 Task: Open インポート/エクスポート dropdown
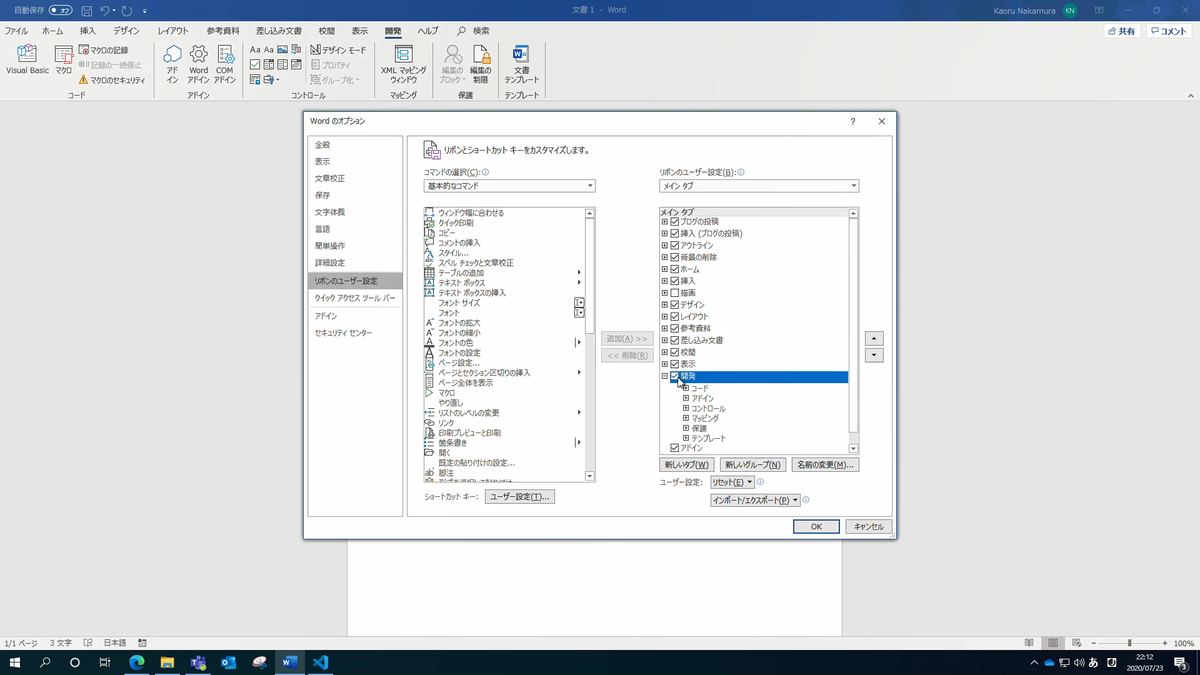pyautogui.click(x=754, y=500)
